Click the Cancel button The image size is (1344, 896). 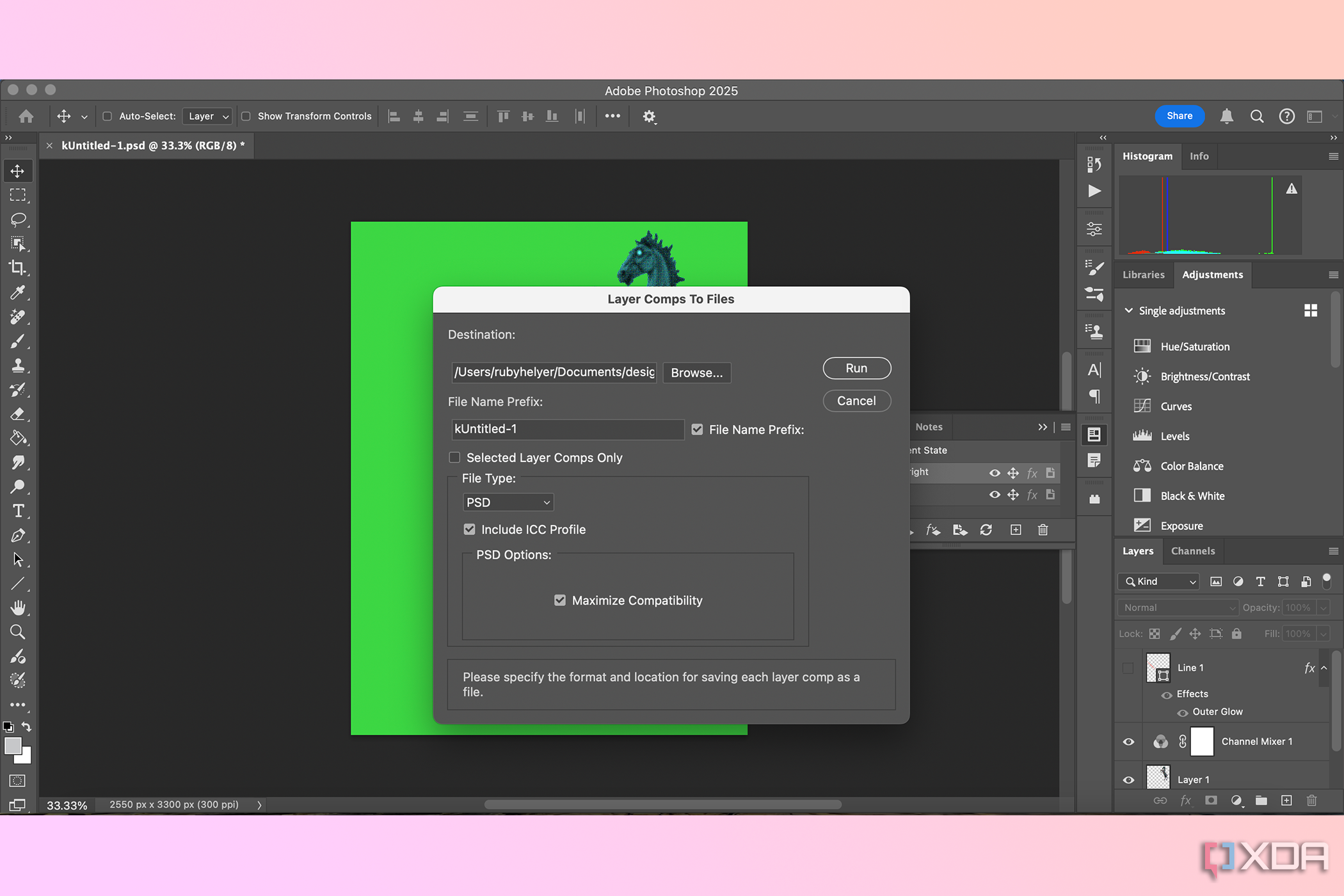(x=856, y=401)
